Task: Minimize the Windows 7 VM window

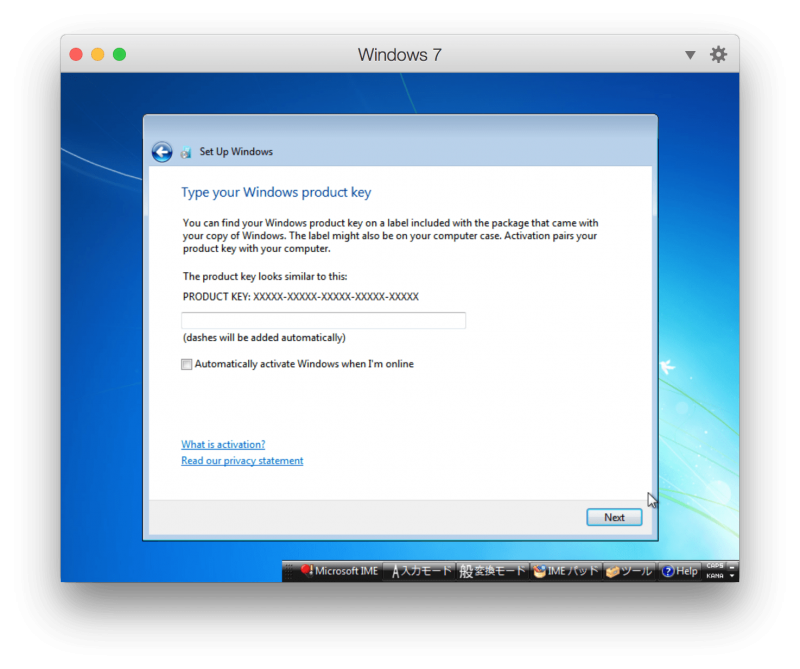Action: 97,54
